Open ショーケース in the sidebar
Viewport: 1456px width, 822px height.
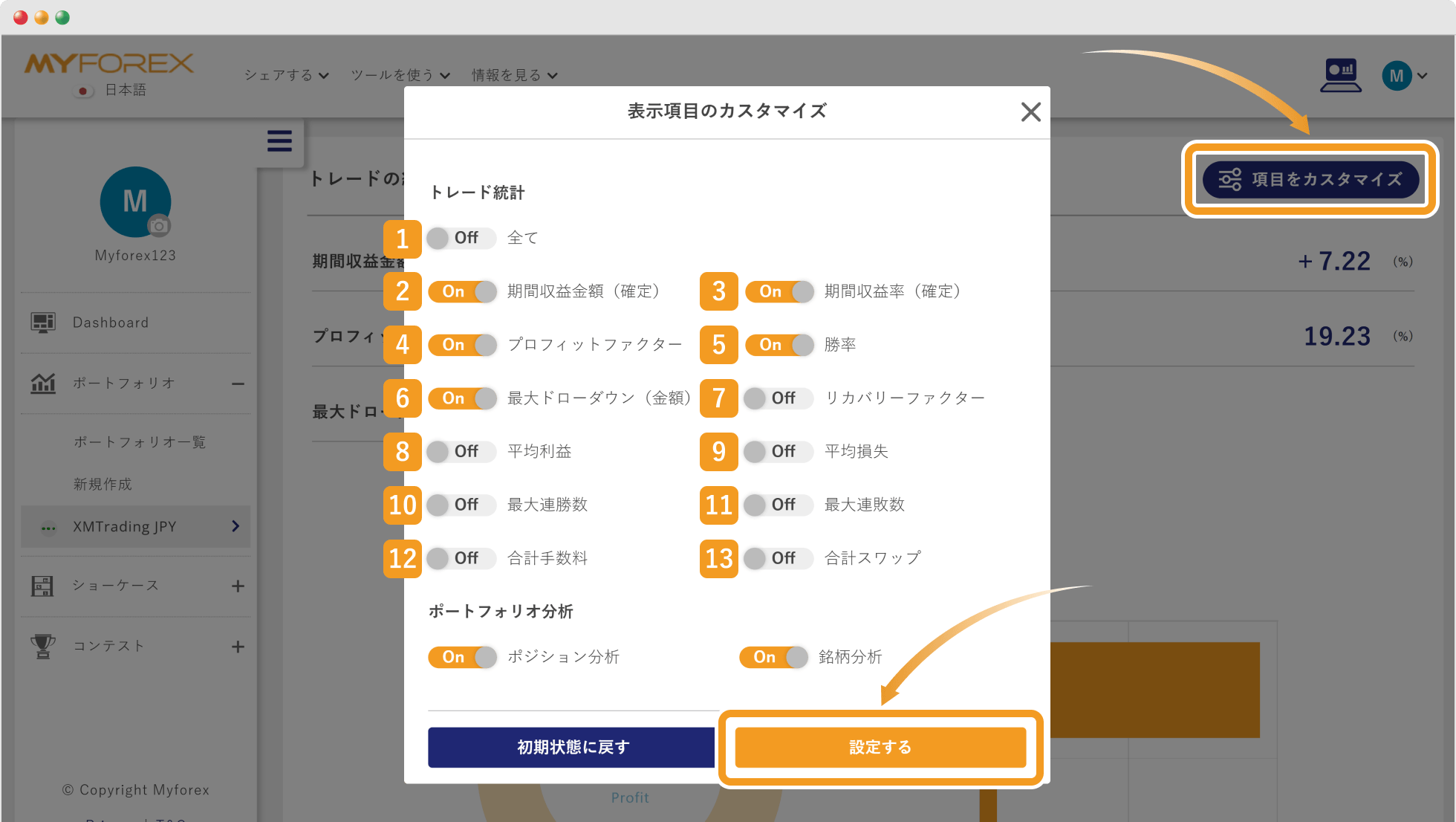point(135,586)
